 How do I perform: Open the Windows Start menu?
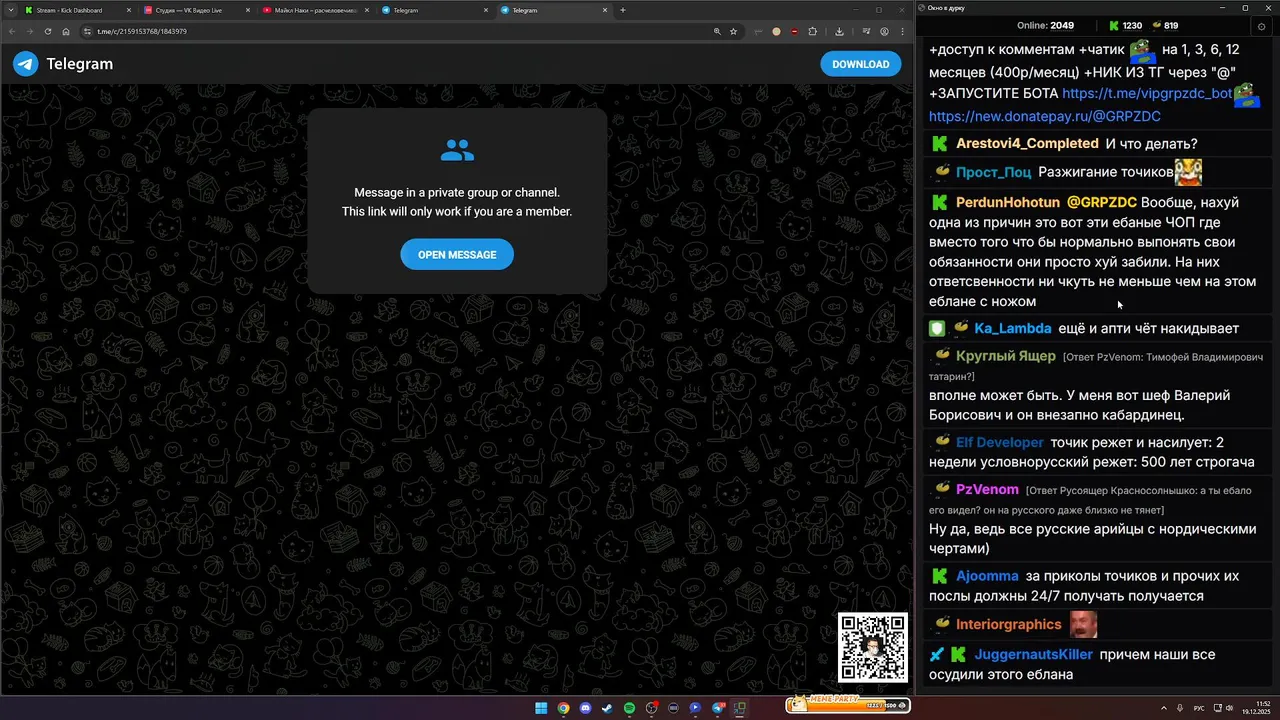tap(541, 708)
